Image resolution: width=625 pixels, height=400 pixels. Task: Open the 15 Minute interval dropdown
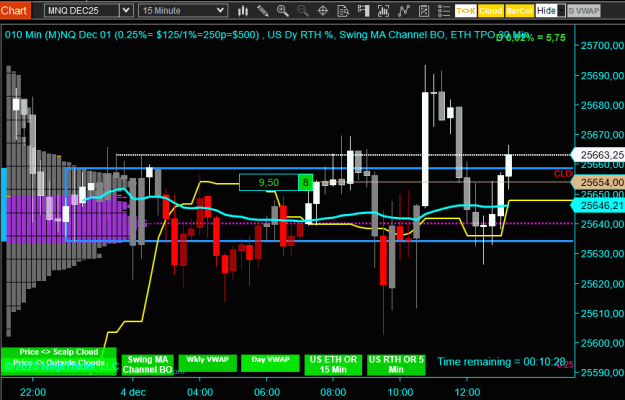pos(183,11)
